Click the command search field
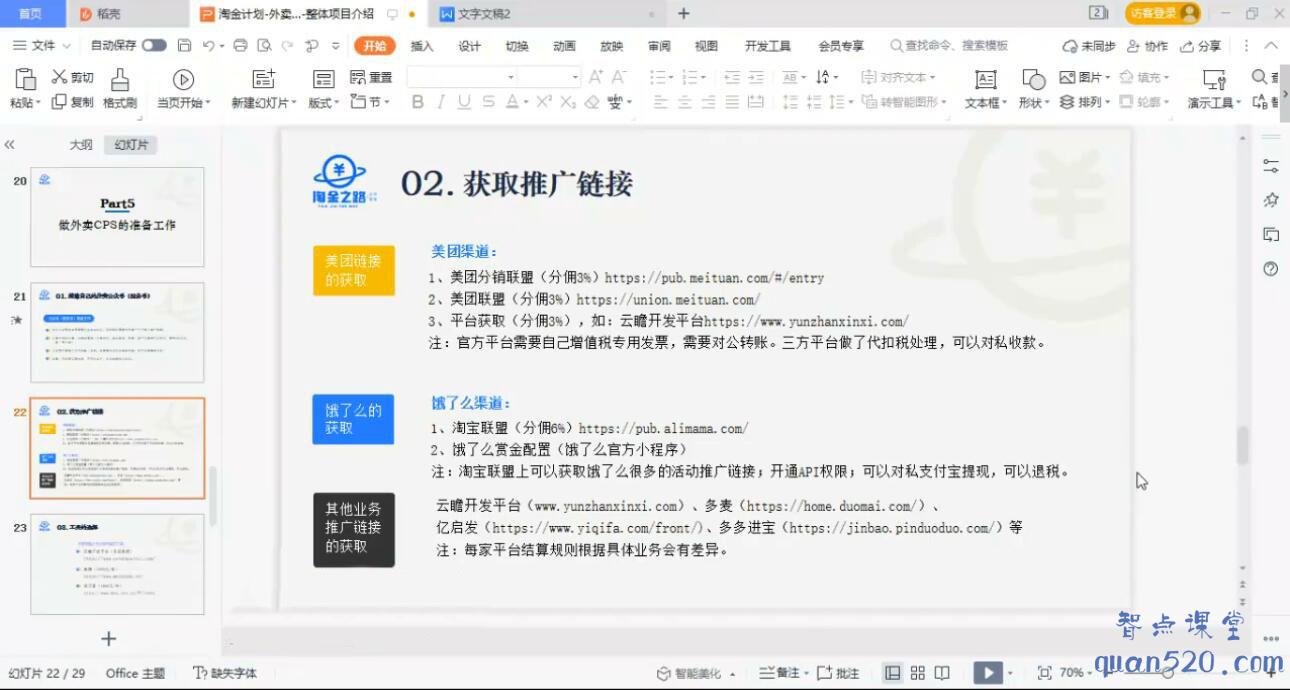The width and height of the screenshot is (1290, 690). coord(949,46)
